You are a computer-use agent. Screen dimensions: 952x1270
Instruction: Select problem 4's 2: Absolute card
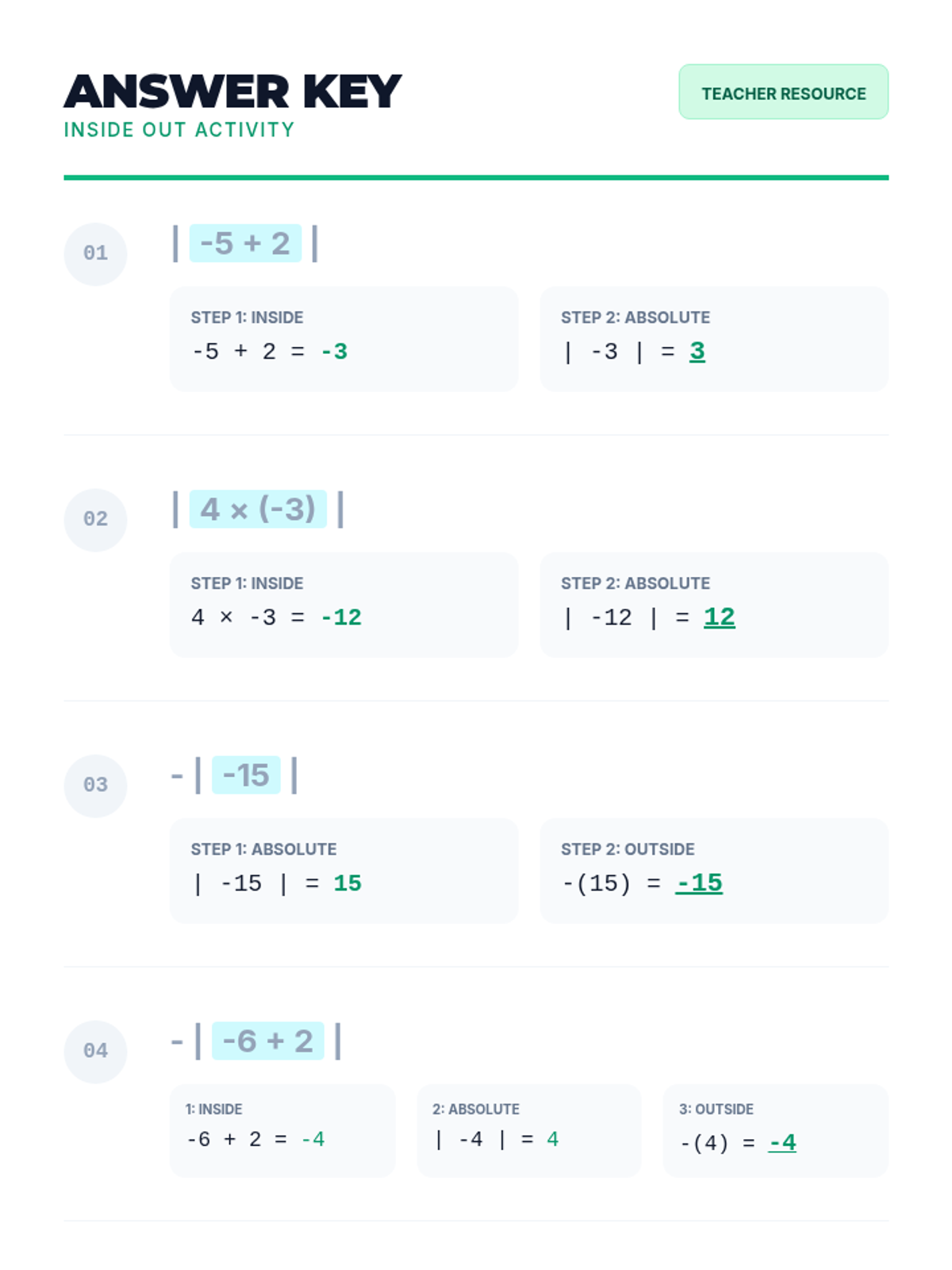point(528,1130)
